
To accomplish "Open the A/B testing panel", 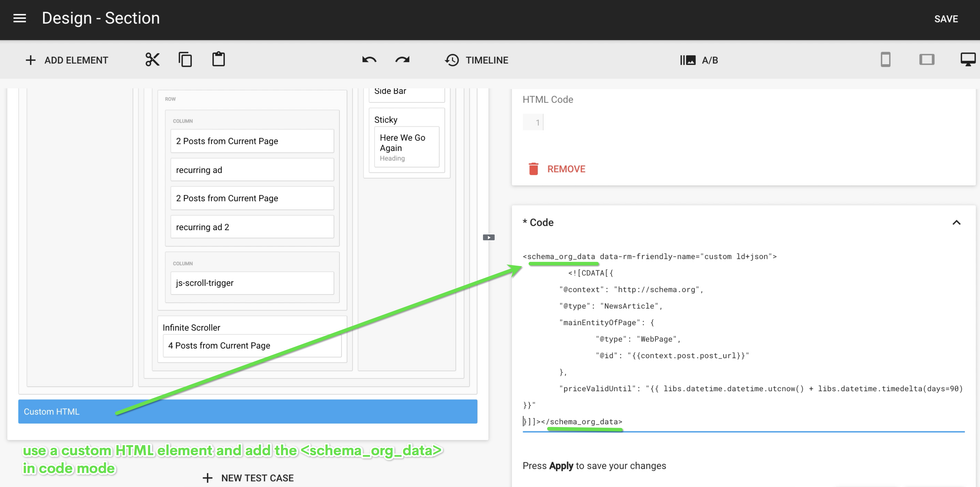I will tap(699, 60).
